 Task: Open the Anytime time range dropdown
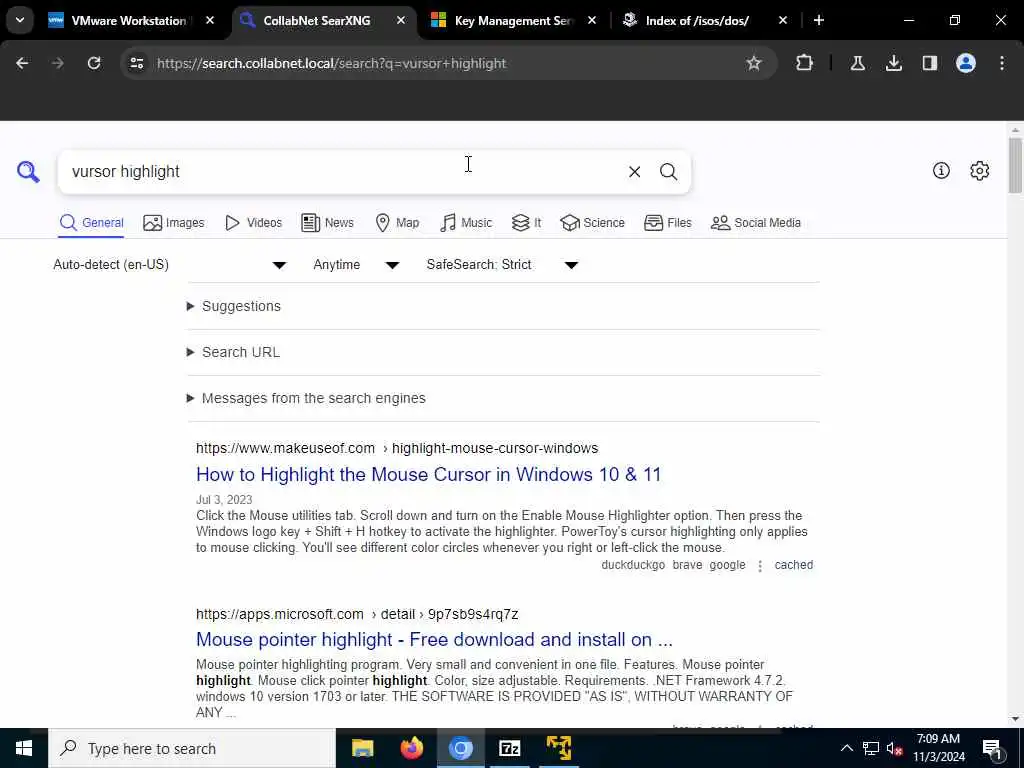coord(356,264)
